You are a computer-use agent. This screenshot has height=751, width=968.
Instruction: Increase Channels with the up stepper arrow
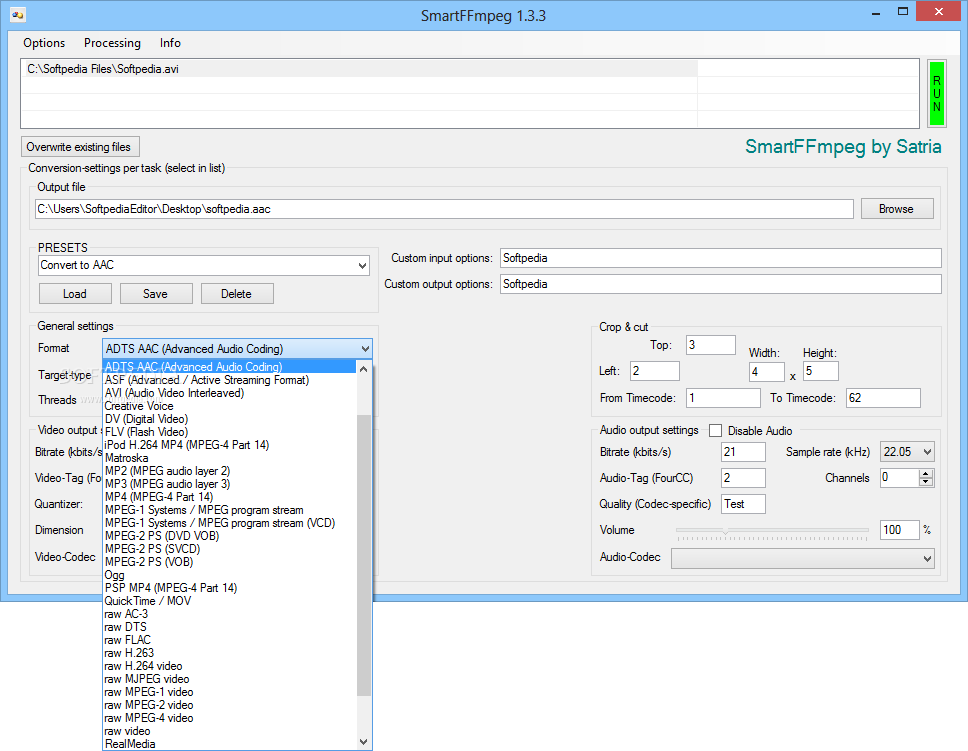(x=925, y=474)
